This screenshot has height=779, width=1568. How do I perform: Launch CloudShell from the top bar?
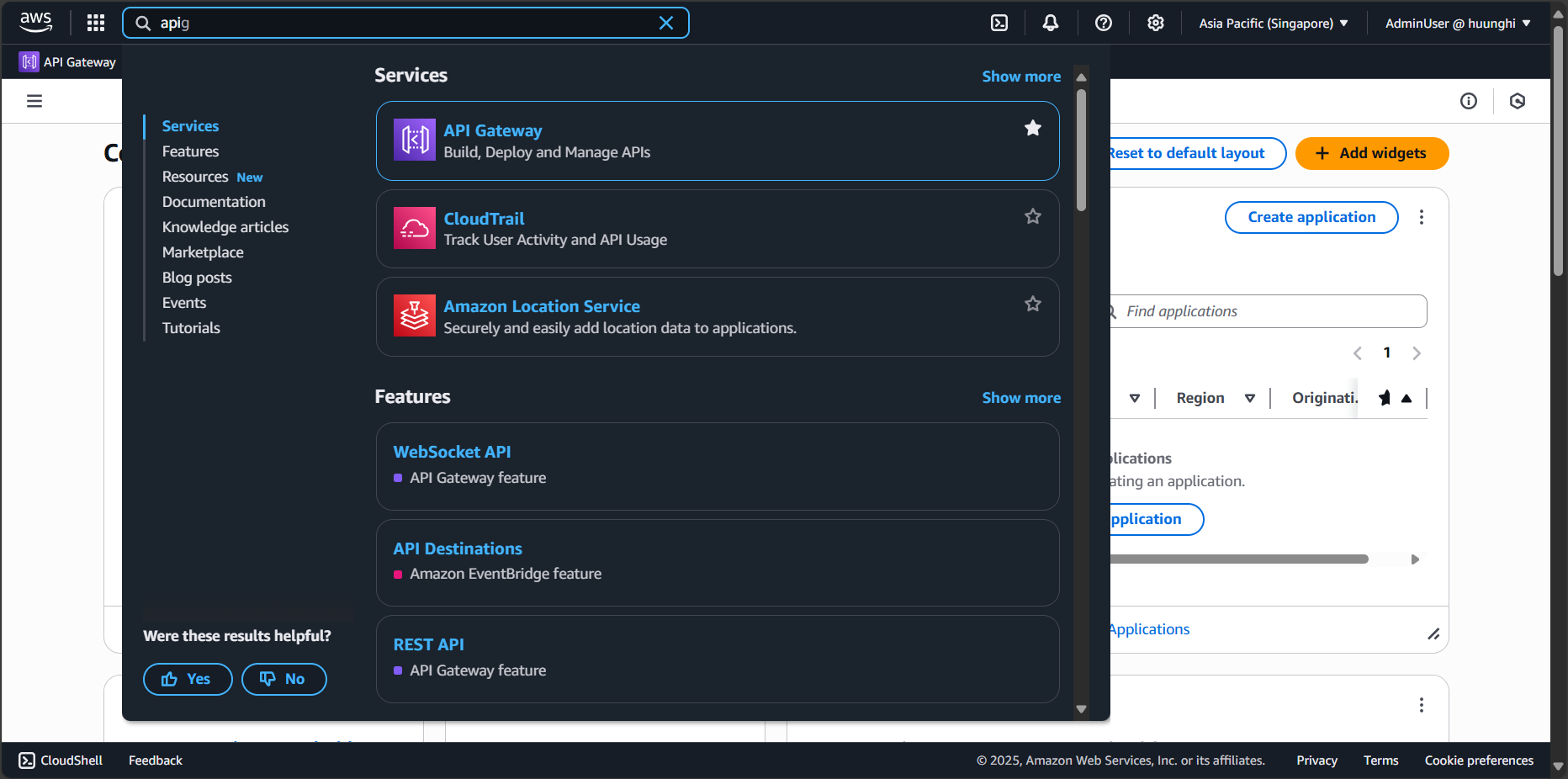pyautogui.click(x=999, y=23)
